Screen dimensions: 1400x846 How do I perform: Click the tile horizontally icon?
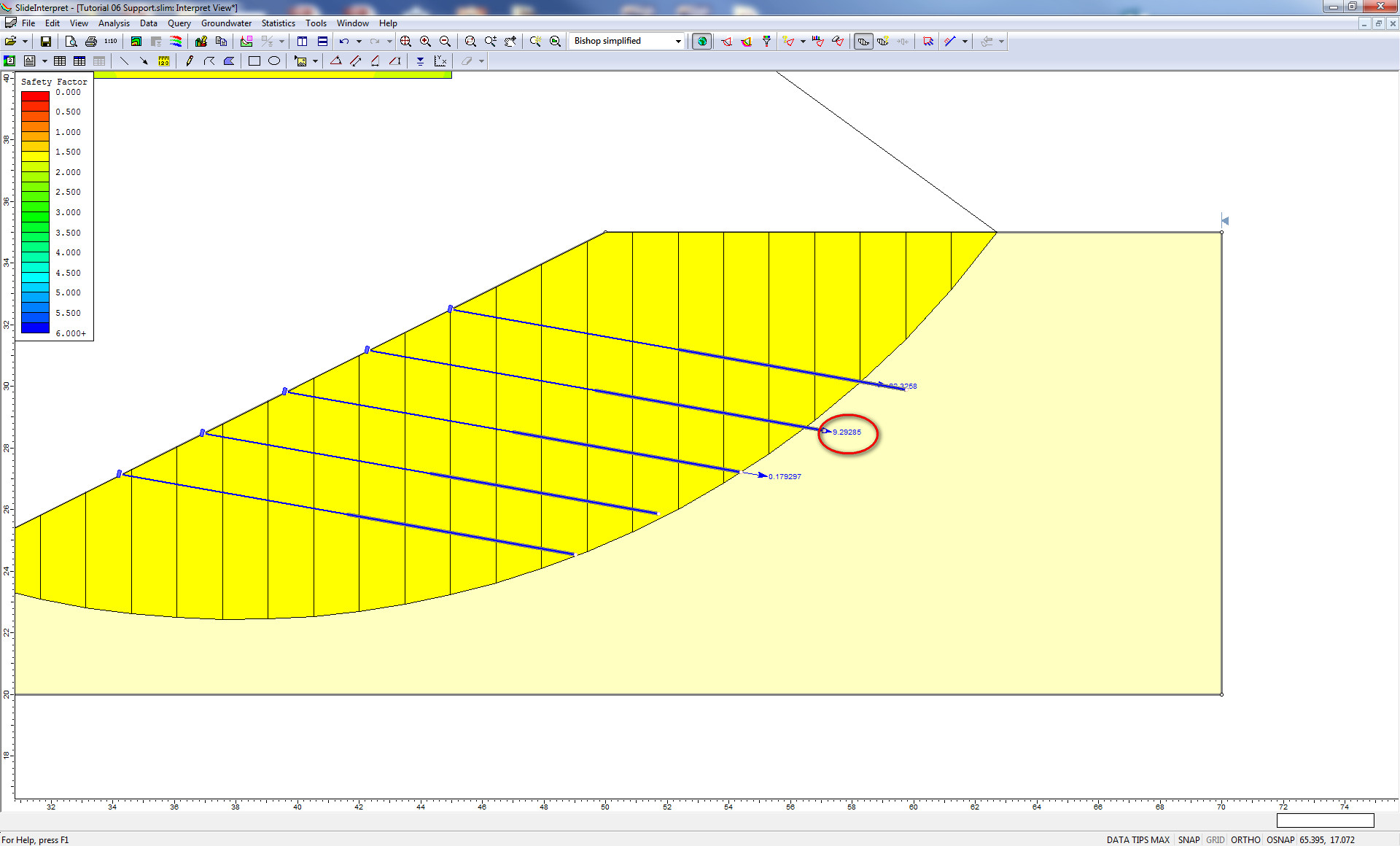pos(322,42)
